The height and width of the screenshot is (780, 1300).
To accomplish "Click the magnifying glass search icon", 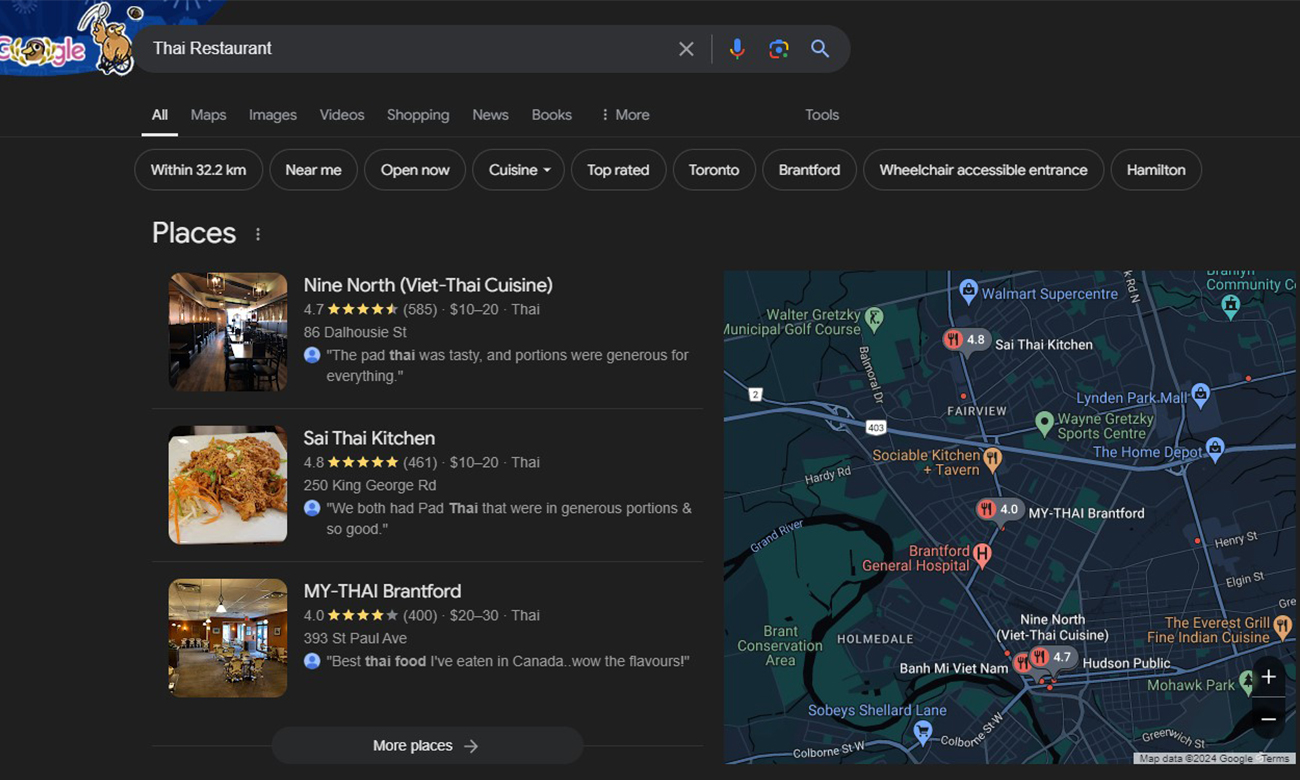I will [820, 49].
